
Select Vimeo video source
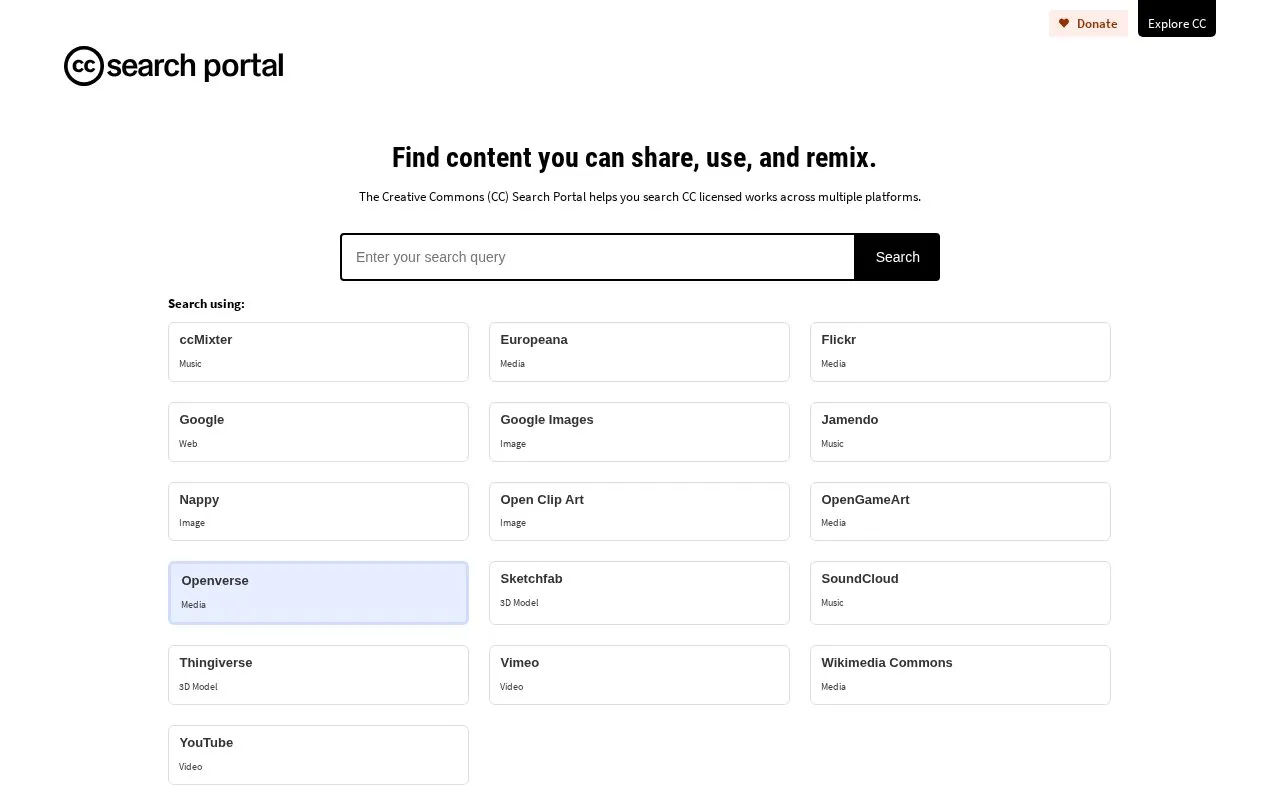tap(639, 675)
